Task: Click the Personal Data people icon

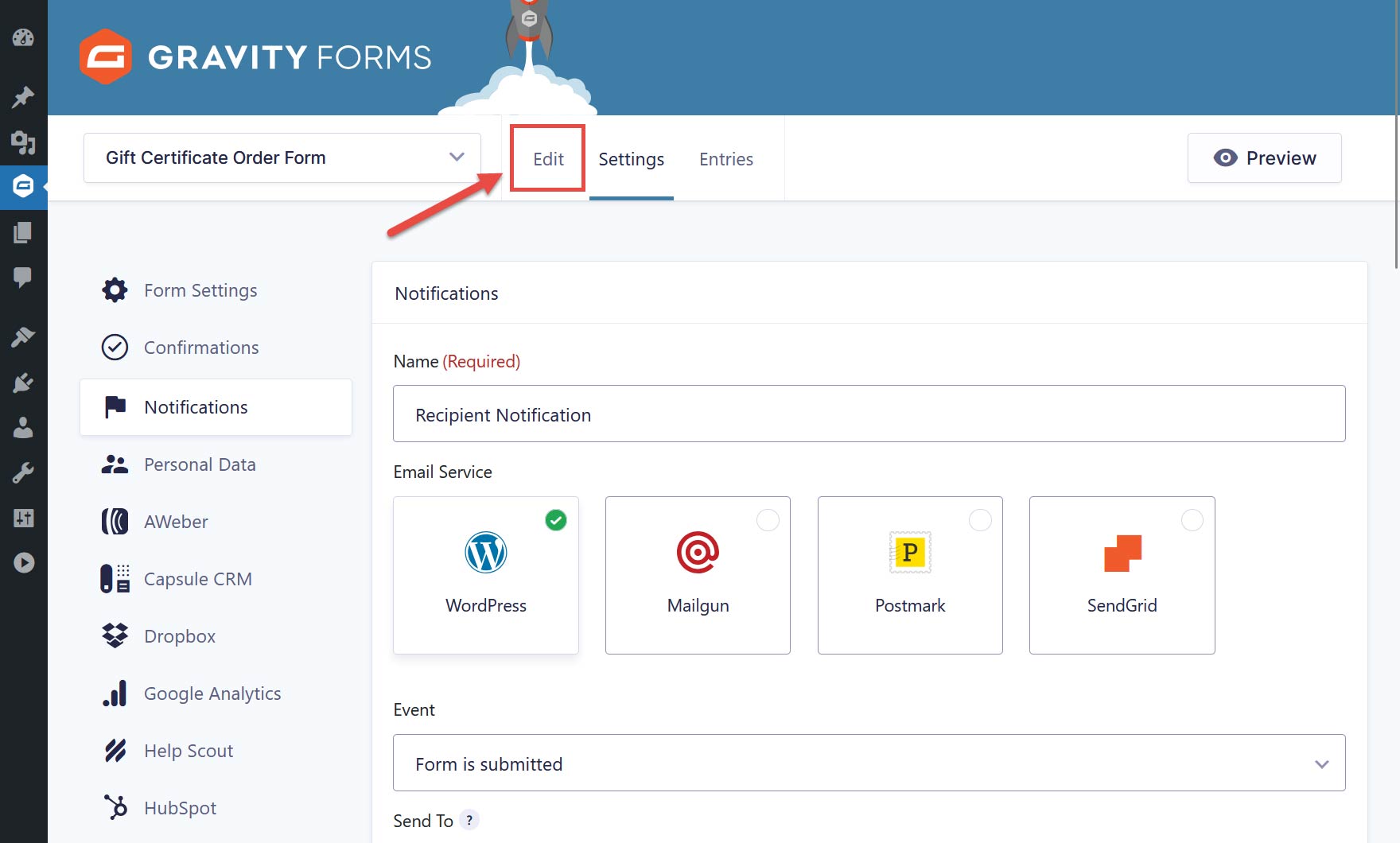Action: click(115, 464)
